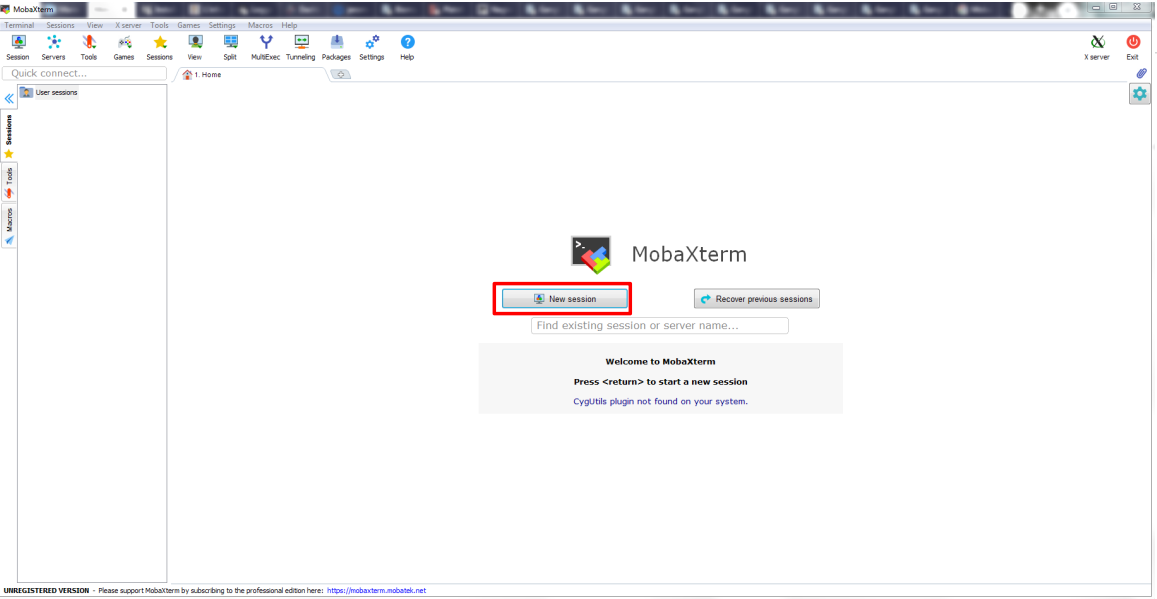Activate the MultiExec toolbar icon
Image resolution: width=1157 pixels, height=599 pixels.
266,48
